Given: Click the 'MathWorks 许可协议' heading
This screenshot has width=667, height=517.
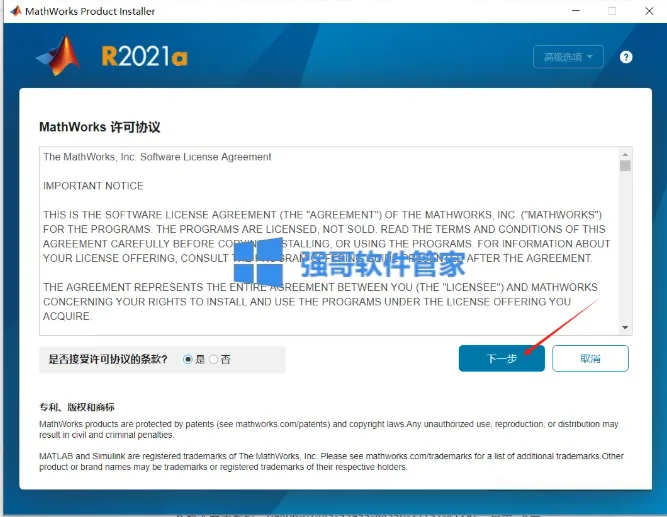Looking at the screenshot, I should tap(100, 127).
